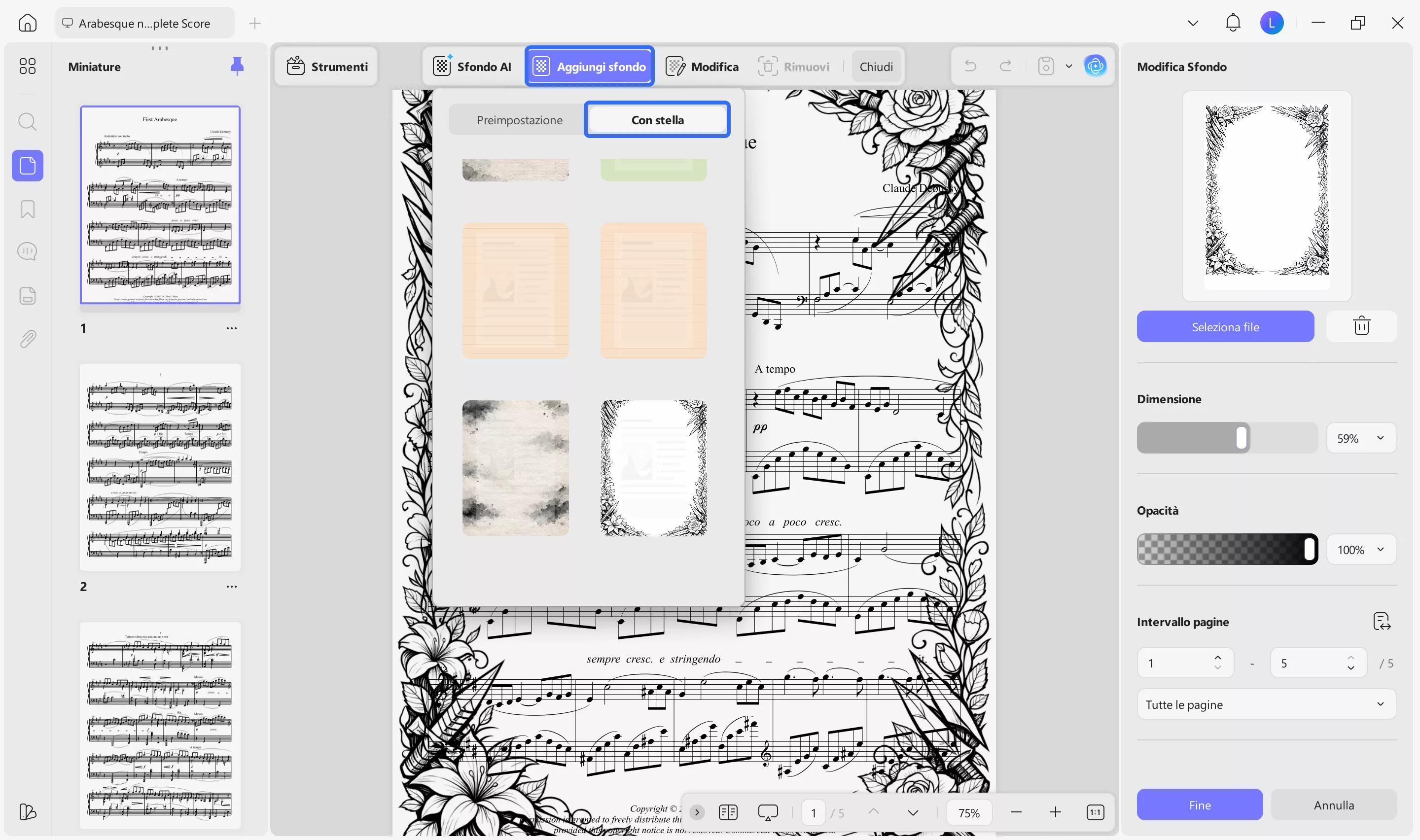Image resolution: width=1420 pixels, height=840 pixels.
Task: Select the Modifica toolbar tab
Action: coord(703,67)
